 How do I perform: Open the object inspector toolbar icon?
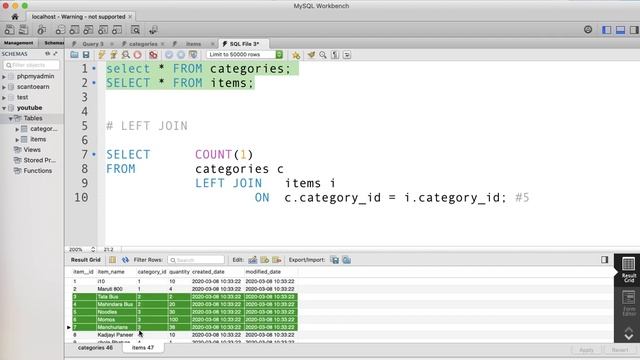click(x=42, y=30)
